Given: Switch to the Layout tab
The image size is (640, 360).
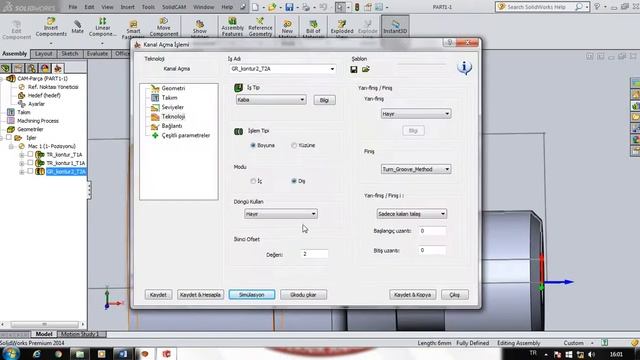Looking at the screenshot, I should click(x=43, y=53).
